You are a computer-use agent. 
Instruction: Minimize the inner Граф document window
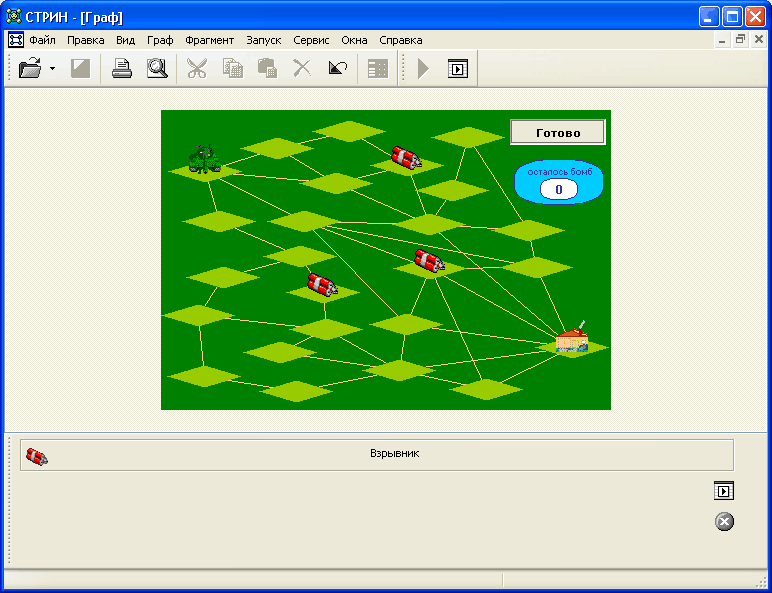[722, 40]
